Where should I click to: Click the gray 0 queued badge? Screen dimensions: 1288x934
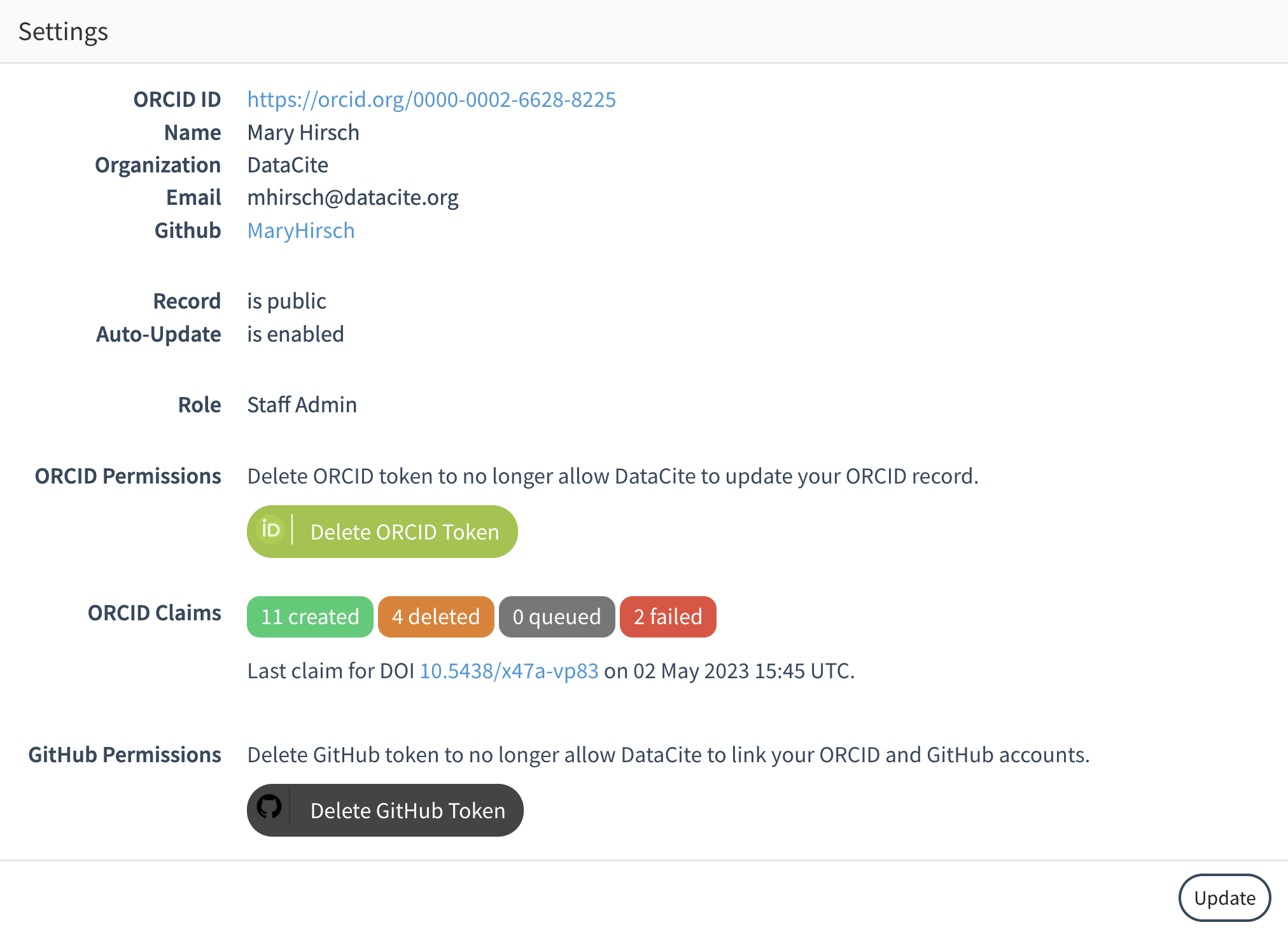(x=557, y=617)
